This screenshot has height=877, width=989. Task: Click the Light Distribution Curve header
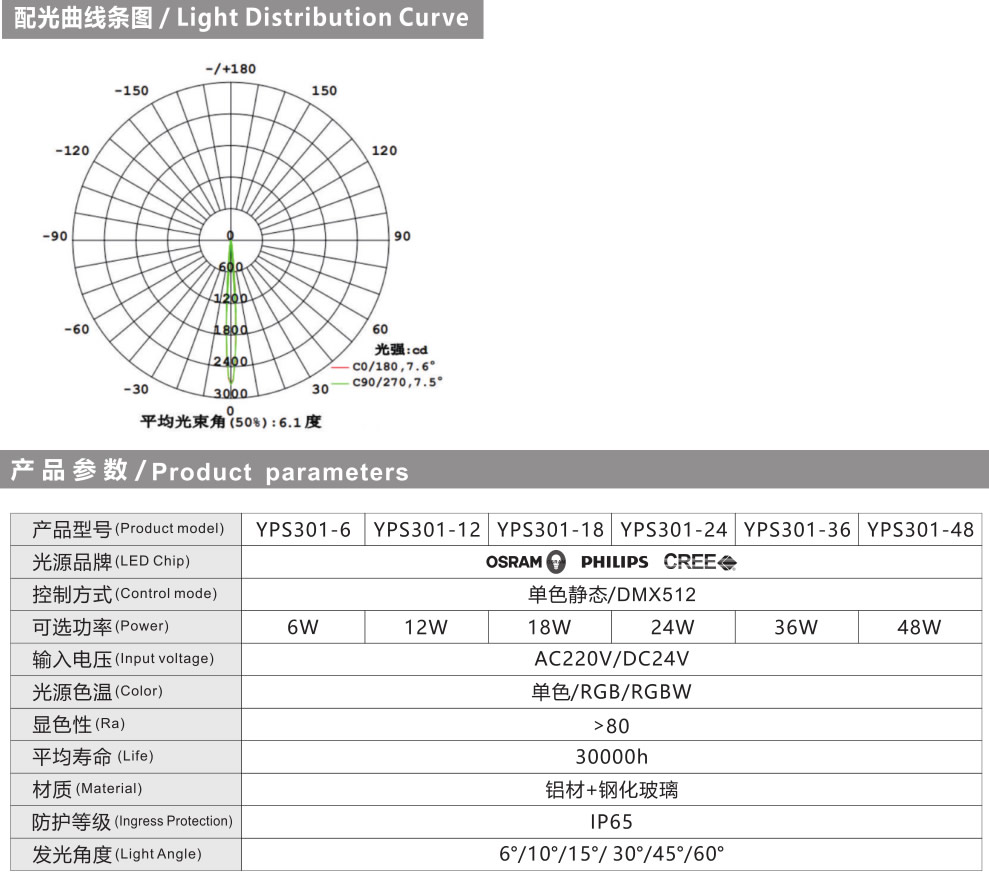242,18
